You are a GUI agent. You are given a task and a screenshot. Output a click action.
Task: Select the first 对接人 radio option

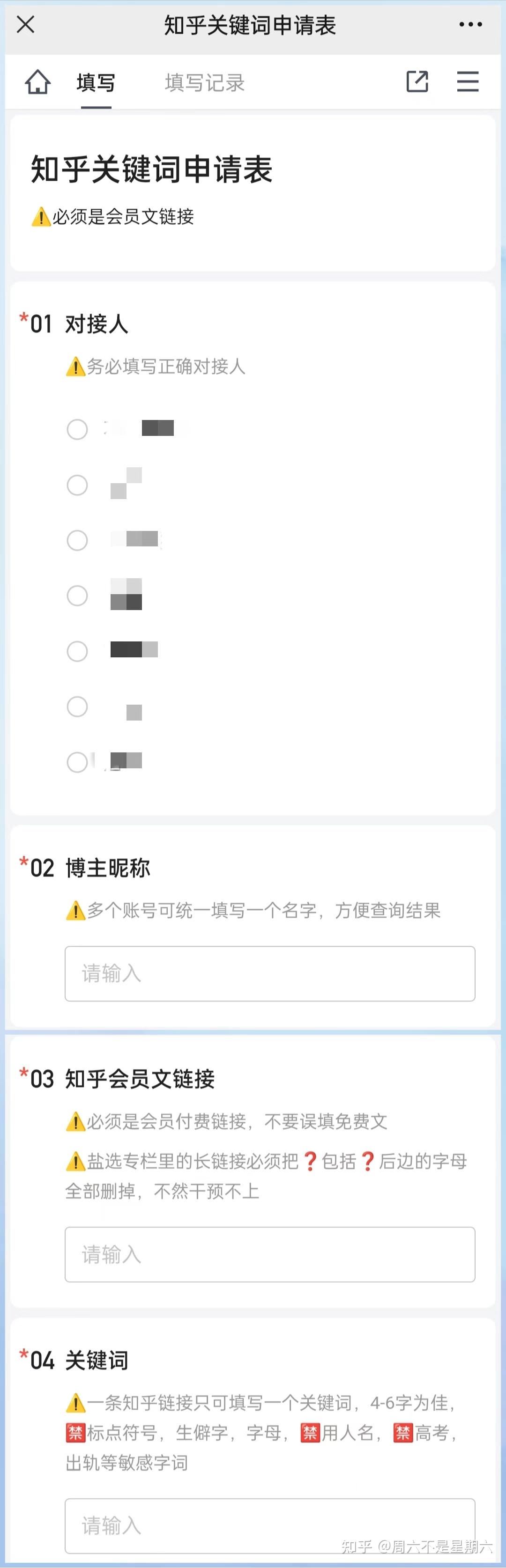coord(77,429)
